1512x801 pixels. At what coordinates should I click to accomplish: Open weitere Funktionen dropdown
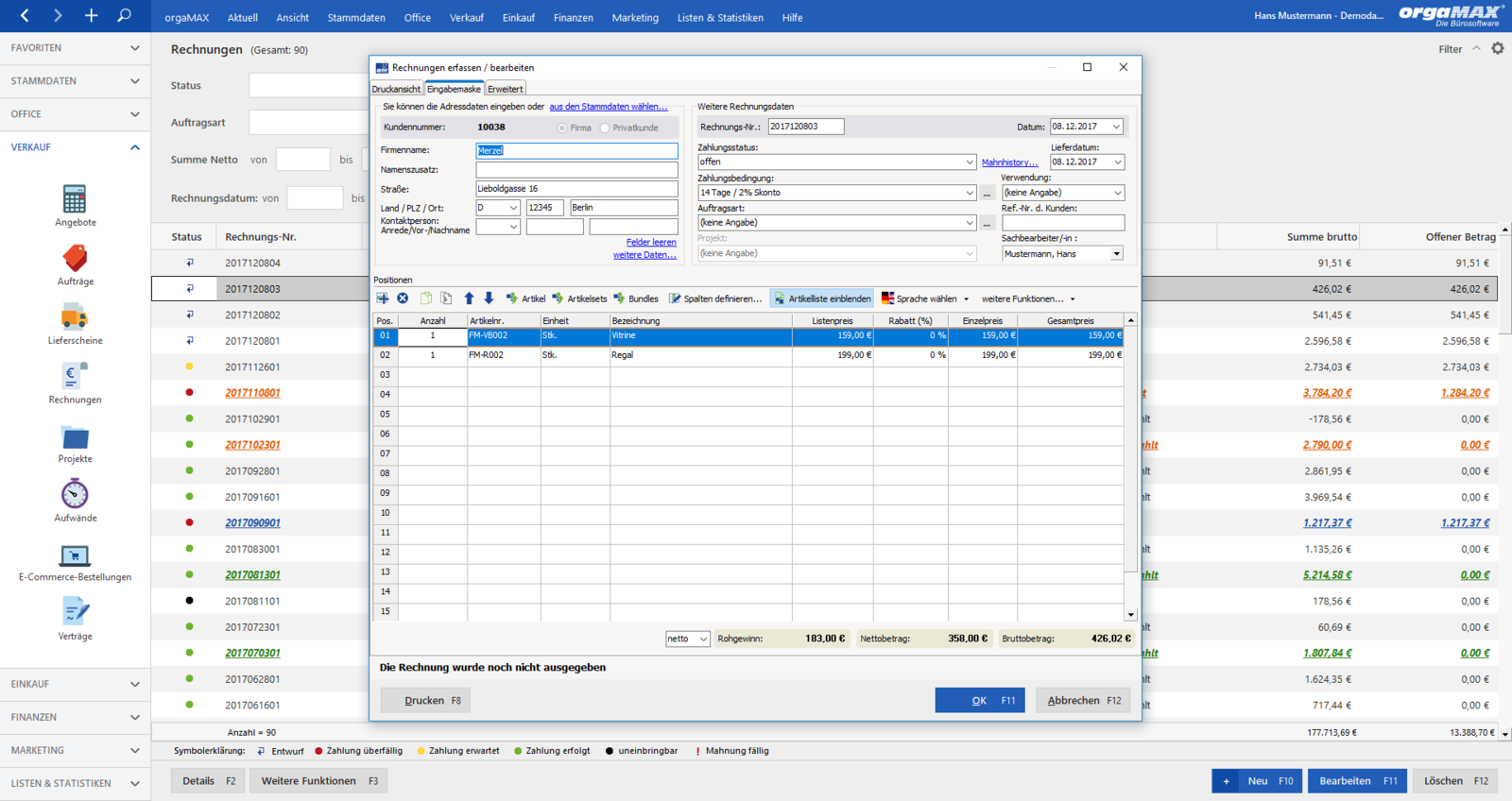pos(1028,298)
